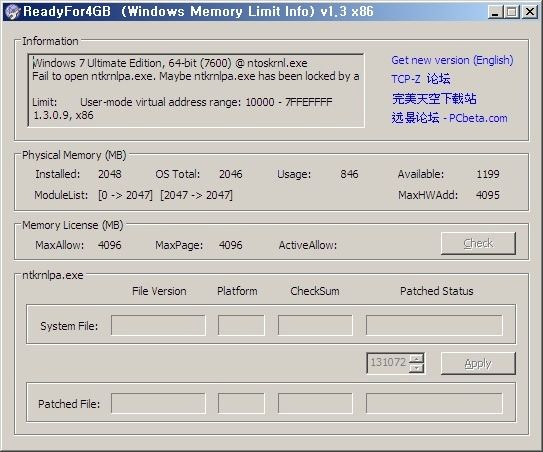Close the ReadyFor4GB window
This screenshot has width=543, height=452.
point(530,12)
